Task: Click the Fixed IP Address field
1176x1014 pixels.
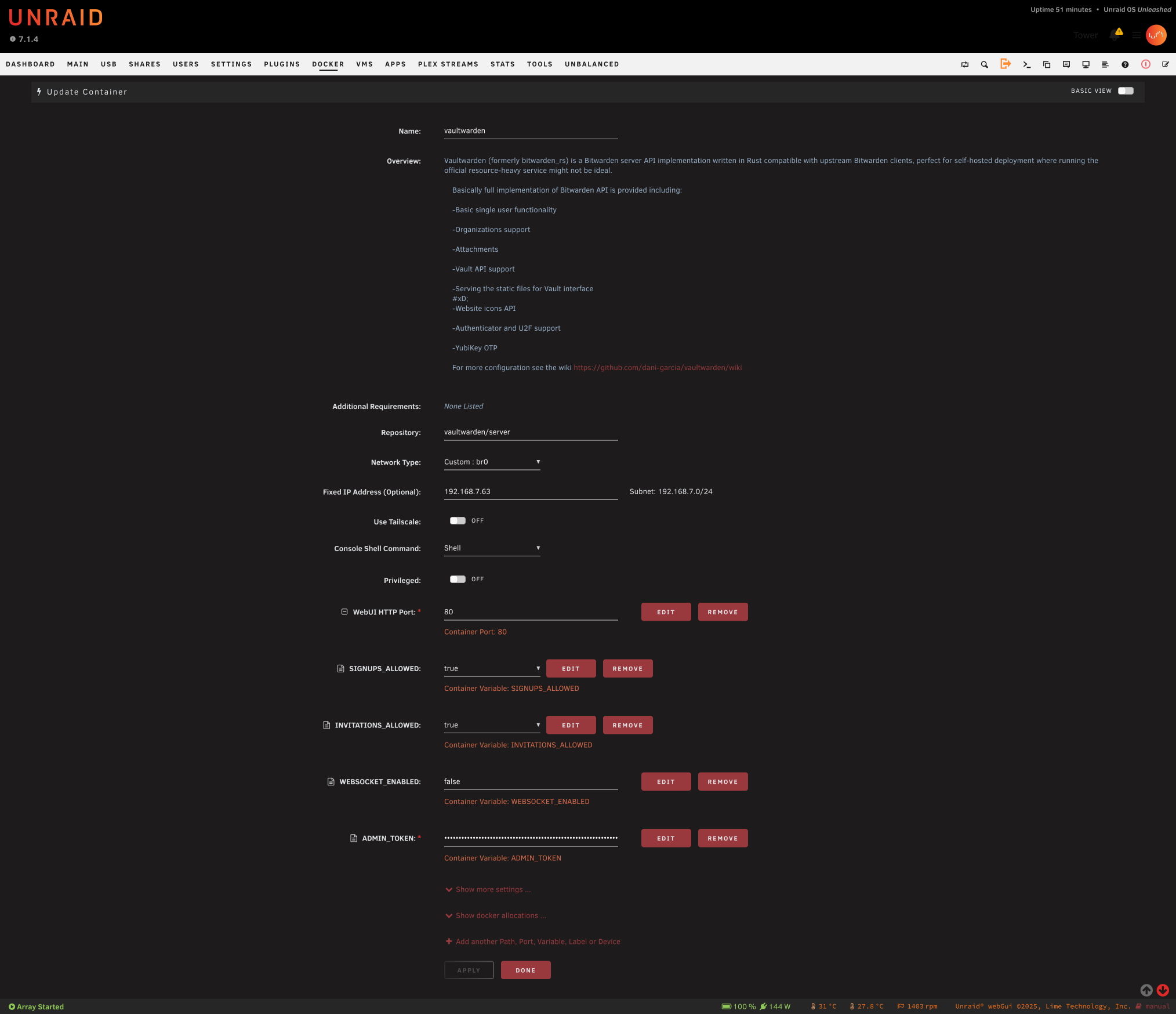Action: coord(530,491)
